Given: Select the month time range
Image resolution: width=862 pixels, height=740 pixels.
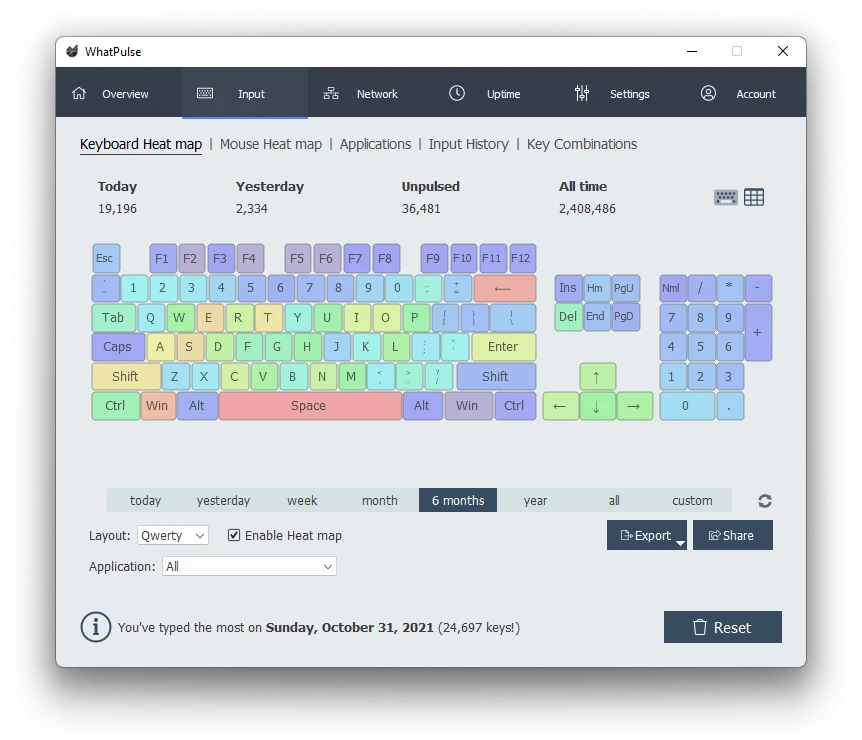Looking at the screenshot, I should click(380, 500).
